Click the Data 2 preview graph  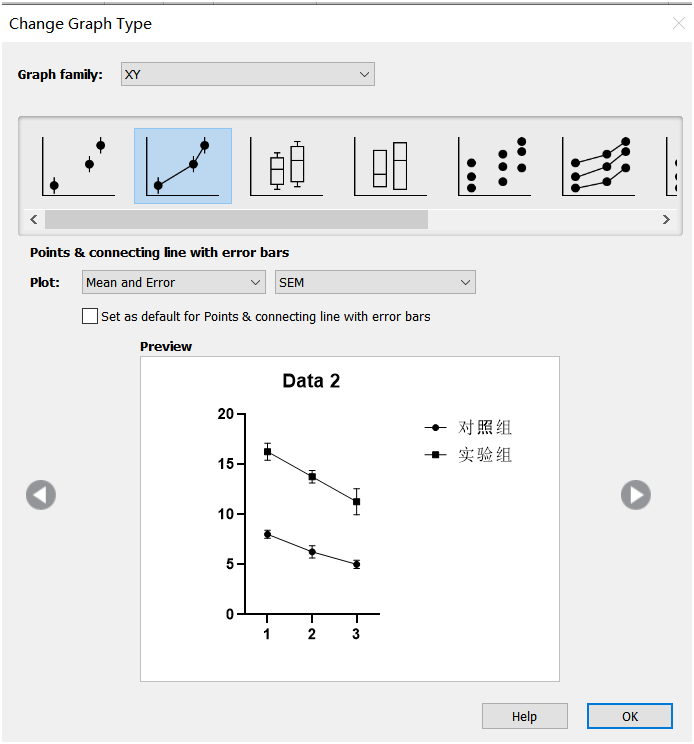pyautogui.click(x=349, y=518)
